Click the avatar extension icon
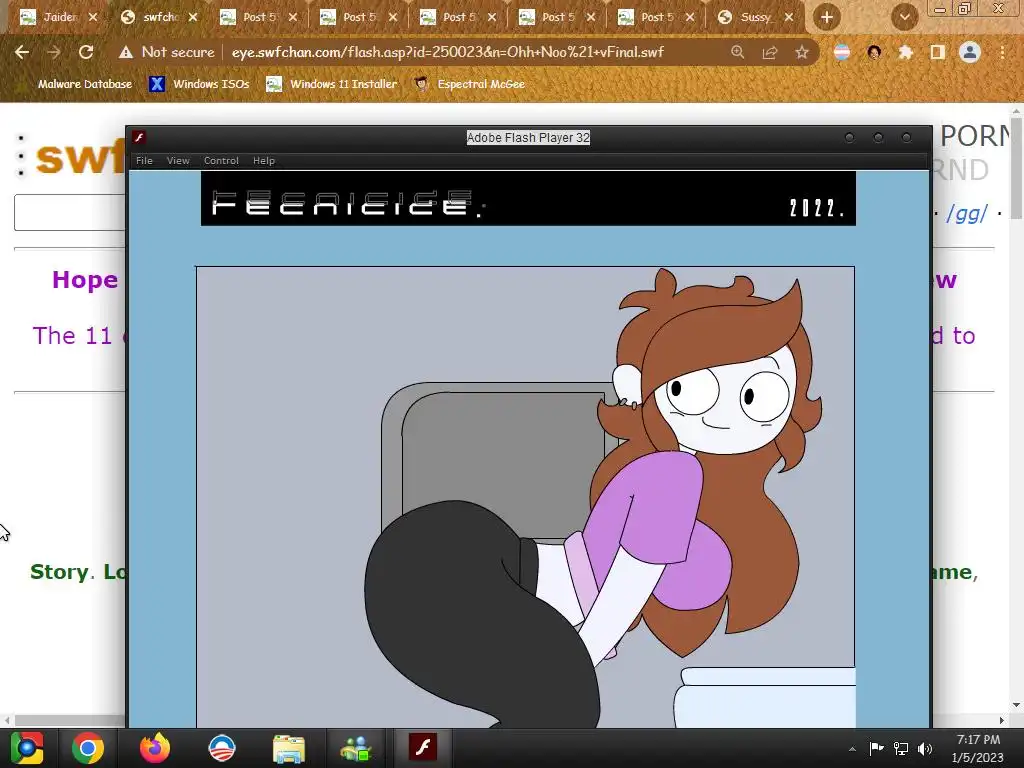The width and height of the screenshot is (1024, 768). point(874,52)
